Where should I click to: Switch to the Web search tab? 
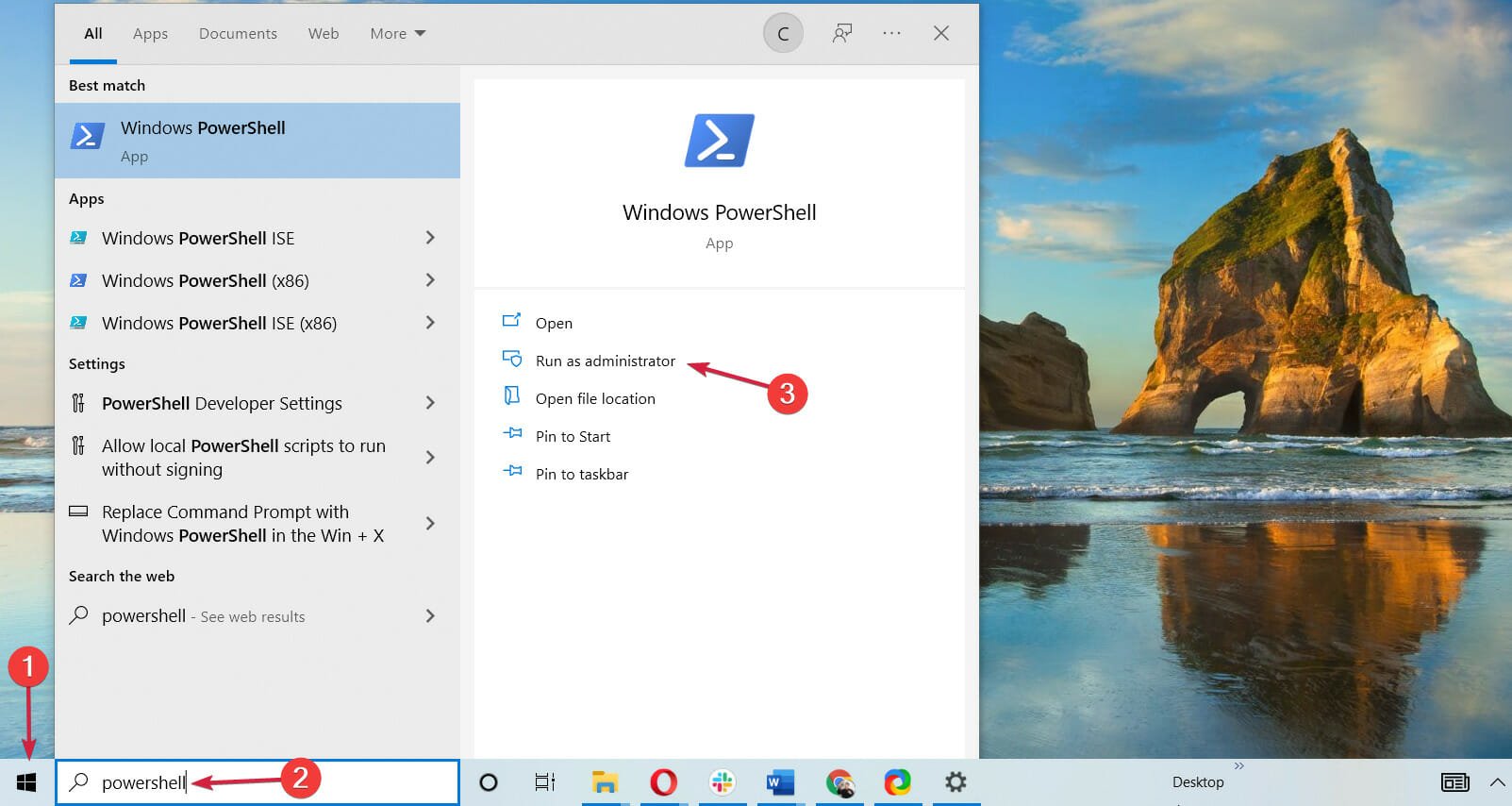tap(324, 34)
